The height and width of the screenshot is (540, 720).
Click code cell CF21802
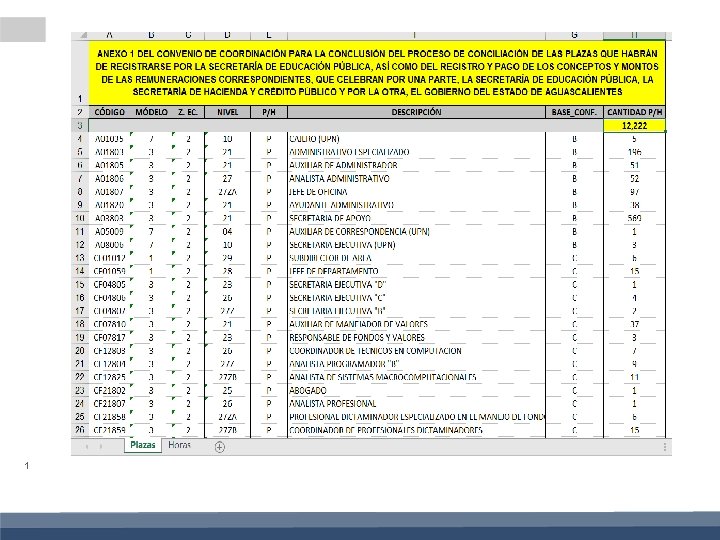coord(109,390)
